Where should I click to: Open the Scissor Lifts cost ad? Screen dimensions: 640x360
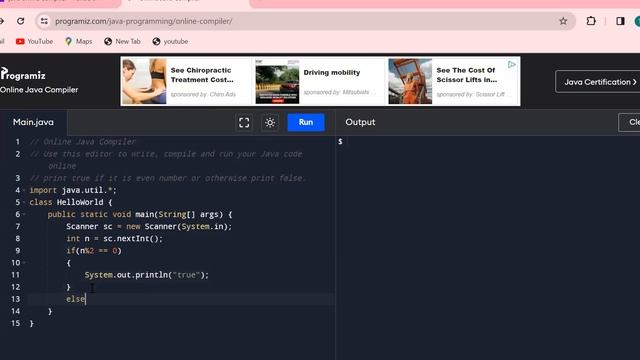coord(452,81)
